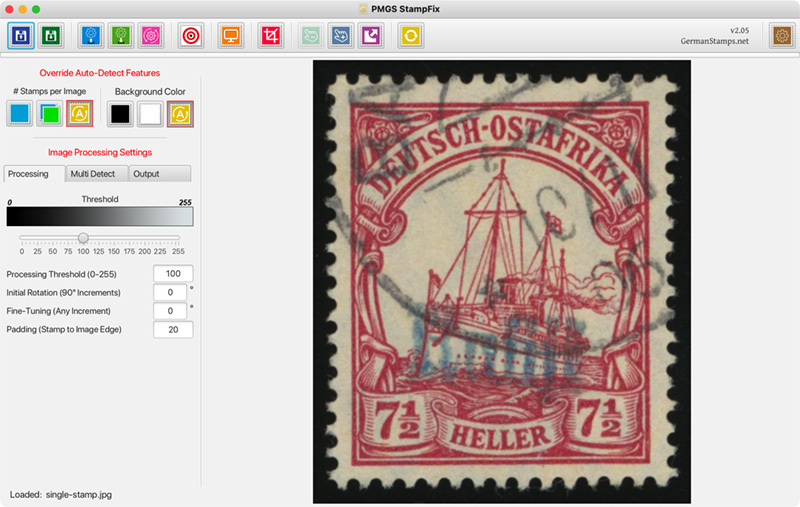This screenshot has height=507, width=800.
Task: Click the 'Loaded: single-stamp.jpg' status text
Action: pos(61,494)
